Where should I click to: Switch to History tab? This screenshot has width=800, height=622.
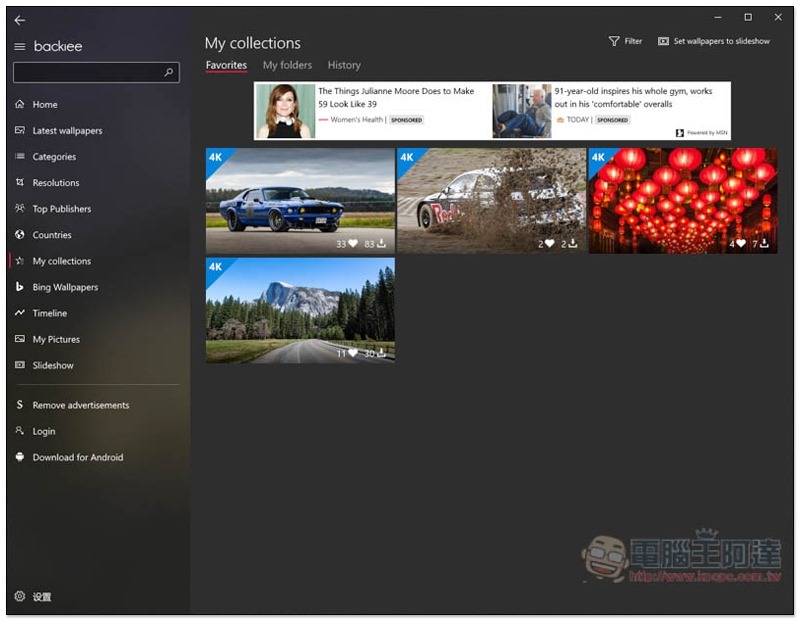pos(344,65)
